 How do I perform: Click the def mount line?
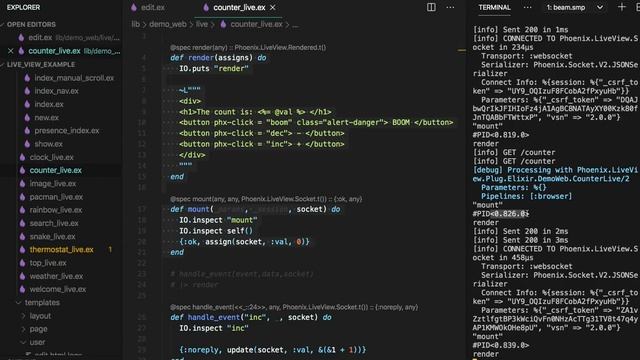point(255,209)
